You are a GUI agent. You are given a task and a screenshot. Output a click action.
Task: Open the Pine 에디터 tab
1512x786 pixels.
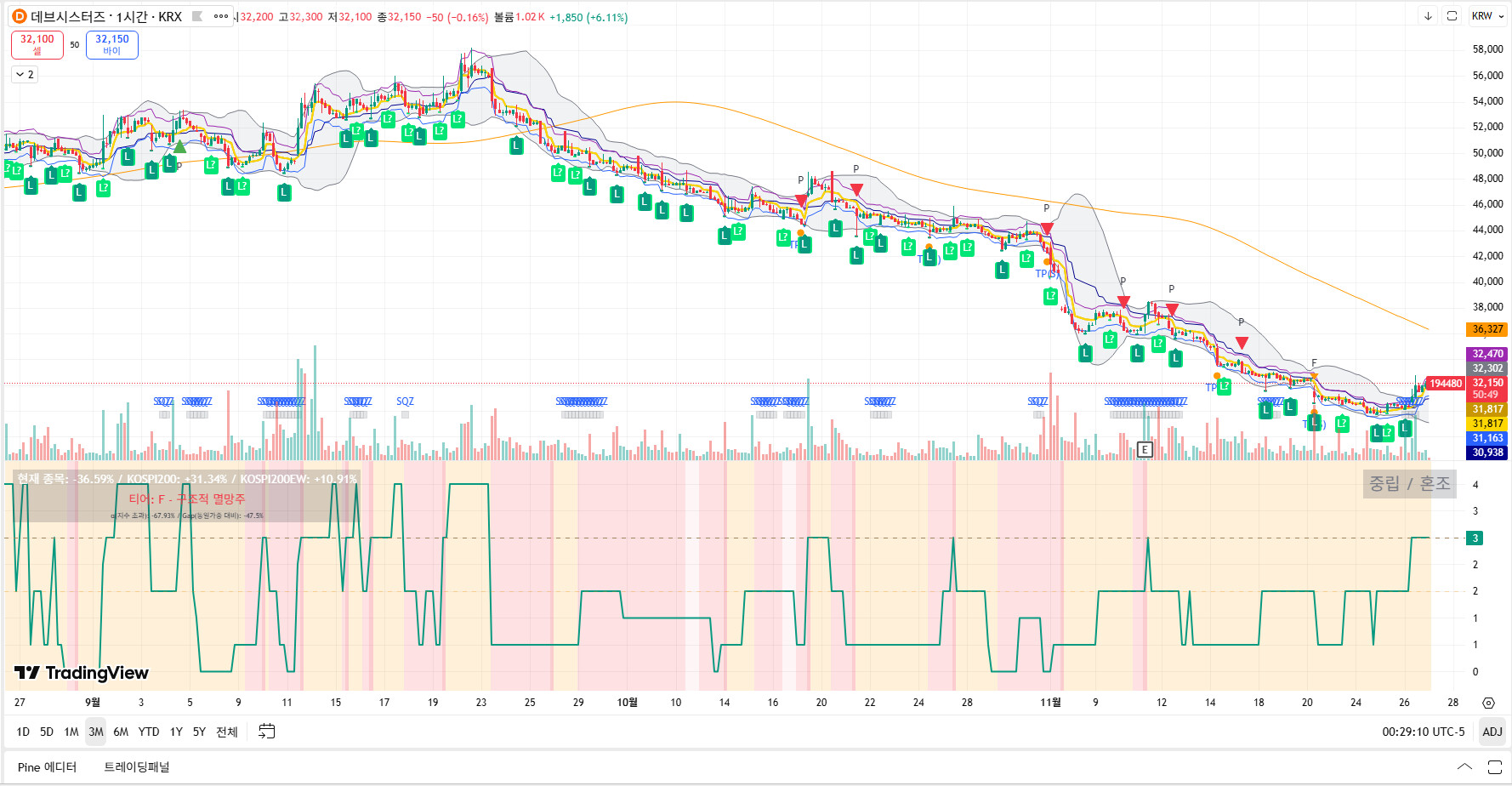click(47, 767)
